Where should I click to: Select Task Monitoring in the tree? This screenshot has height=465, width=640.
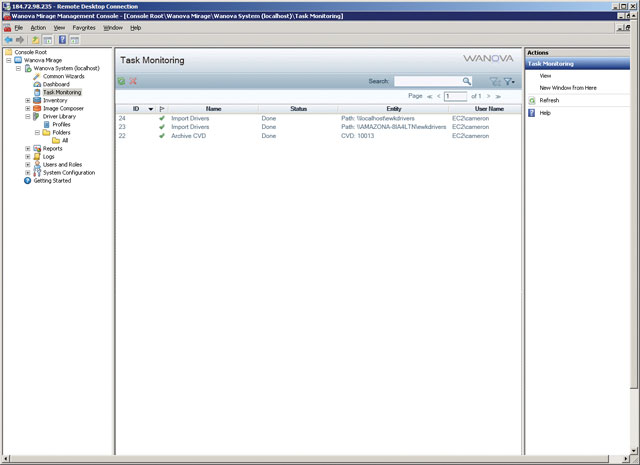coord(62,93)
